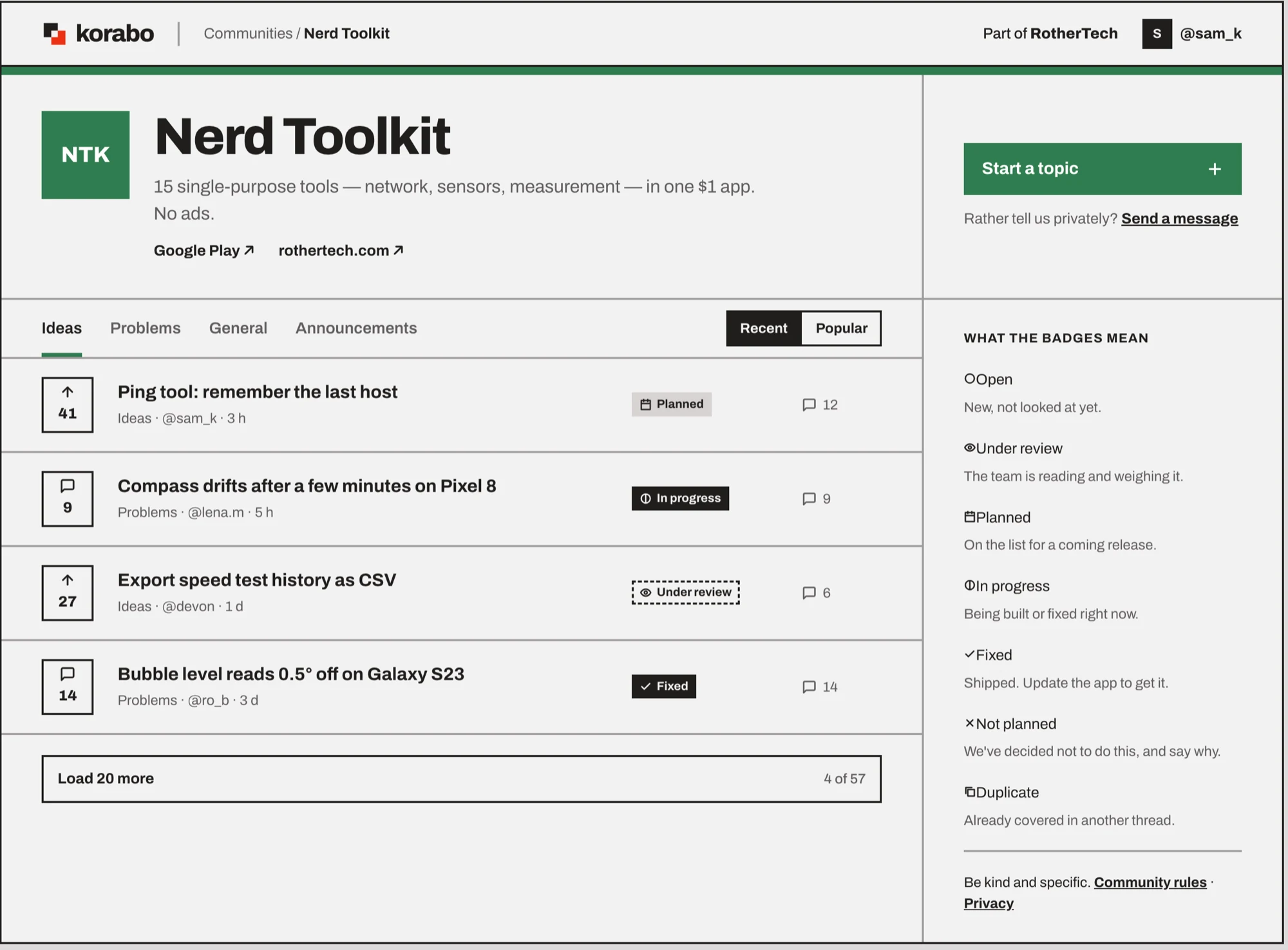Switch sorting to Recent
This screenshot has width=1288, height=950.
[x=764, y=328]
